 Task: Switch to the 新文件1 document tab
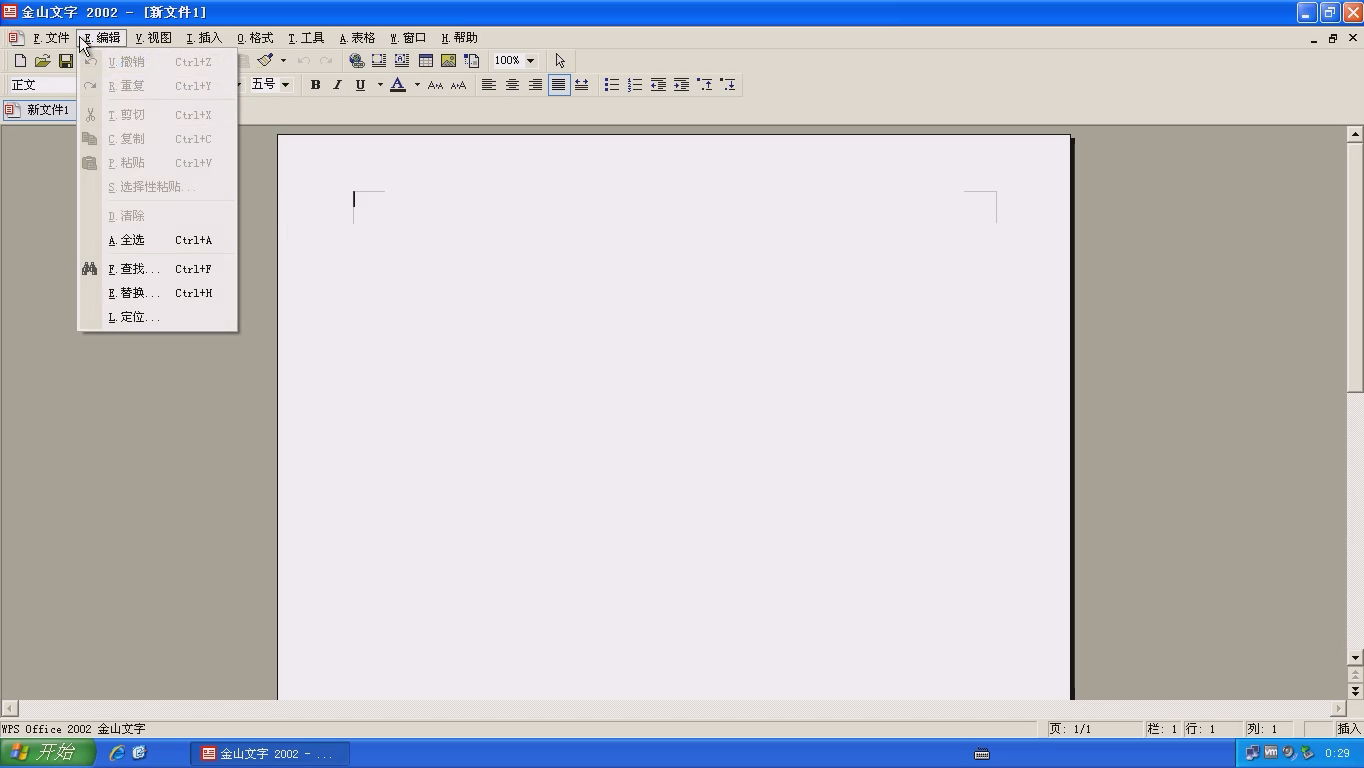(39, 110)
